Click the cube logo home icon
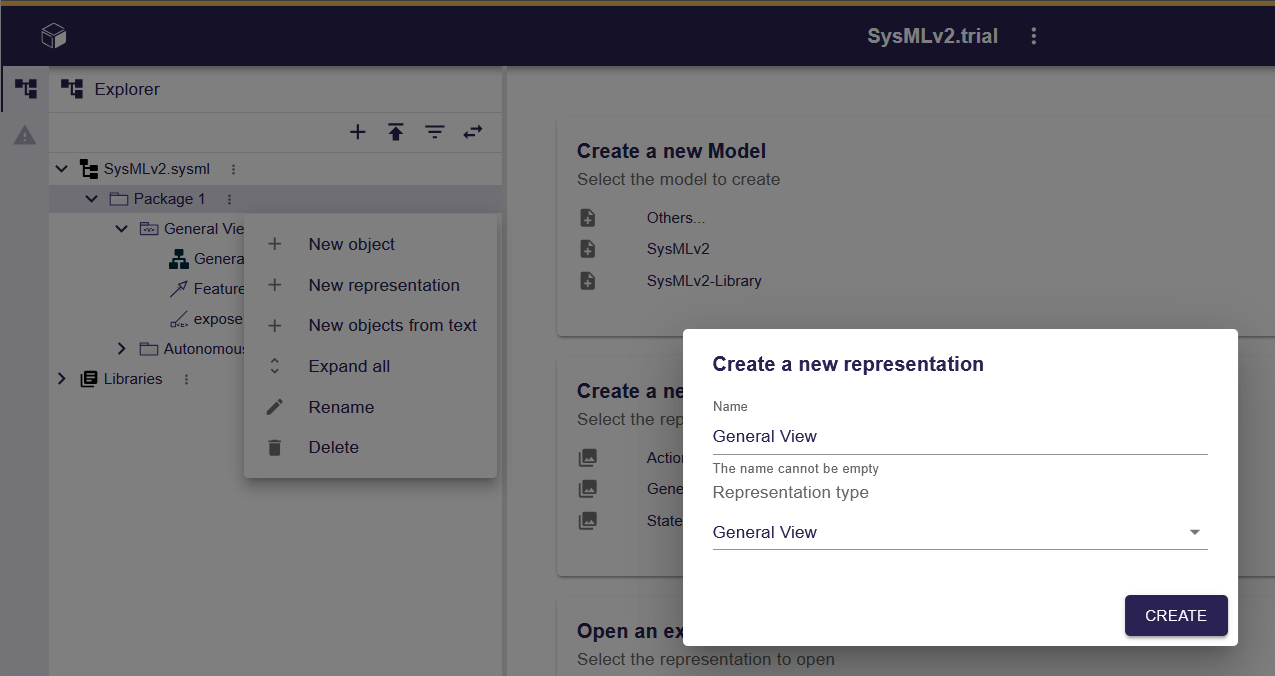The width and height of the screenshot is (1275, 676). (53, 37)
